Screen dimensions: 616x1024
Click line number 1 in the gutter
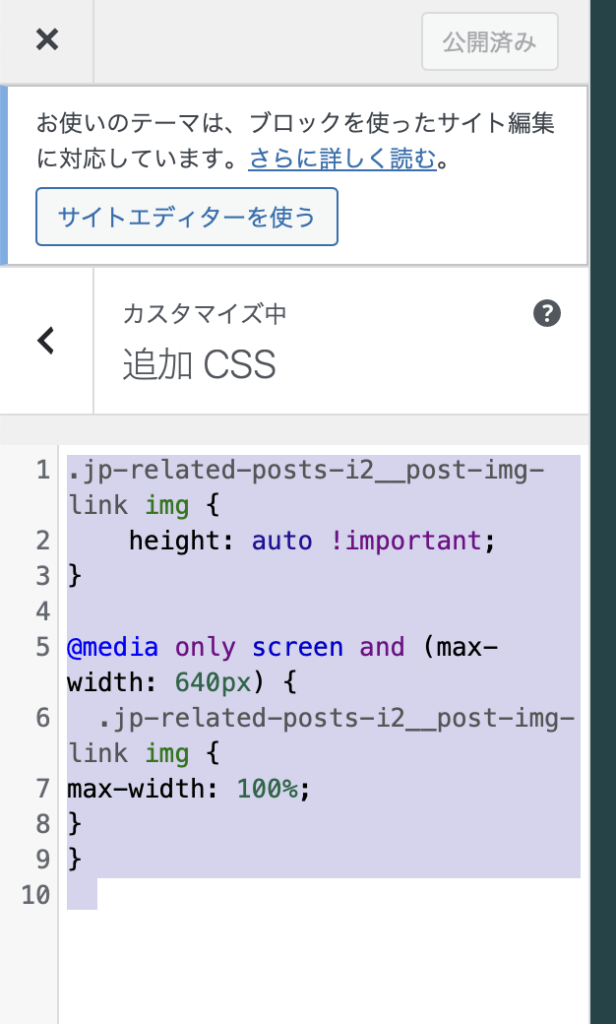[x=42, y=471]
